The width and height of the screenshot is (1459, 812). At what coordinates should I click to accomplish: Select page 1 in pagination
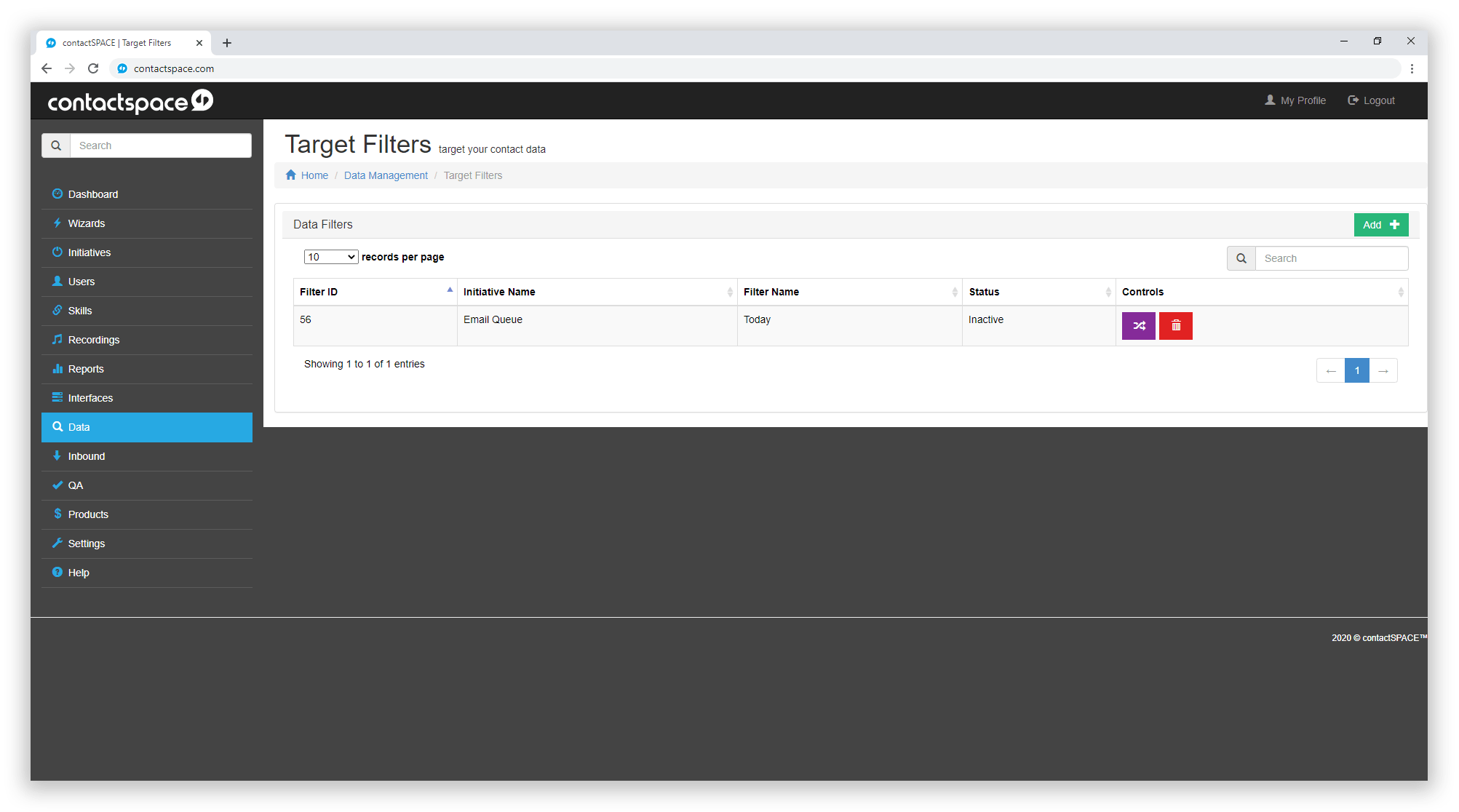tap(1356, 370)
